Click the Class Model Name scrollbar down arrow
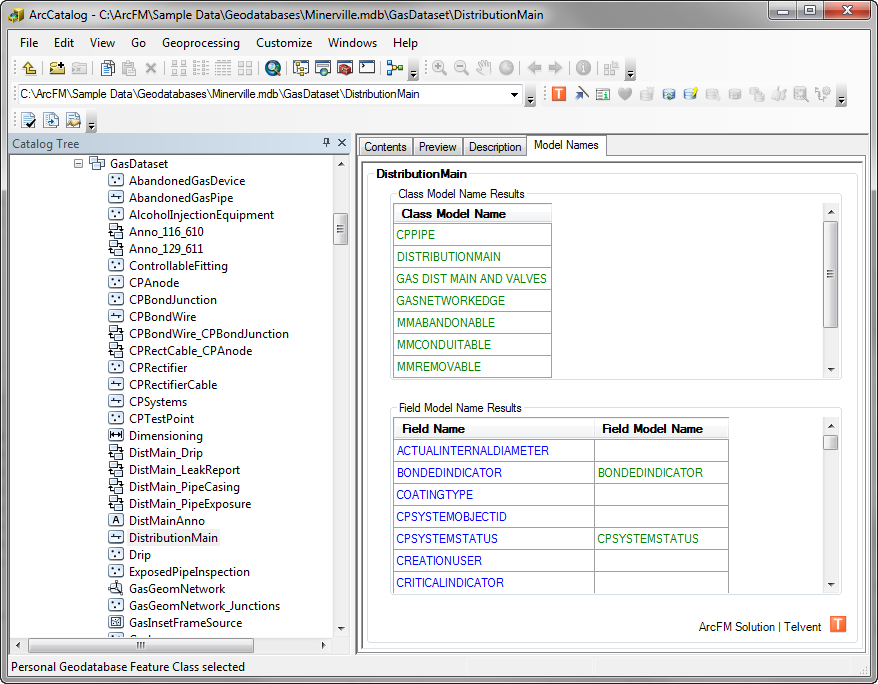This screenshot has width=878, height=684. click(831, 369)
